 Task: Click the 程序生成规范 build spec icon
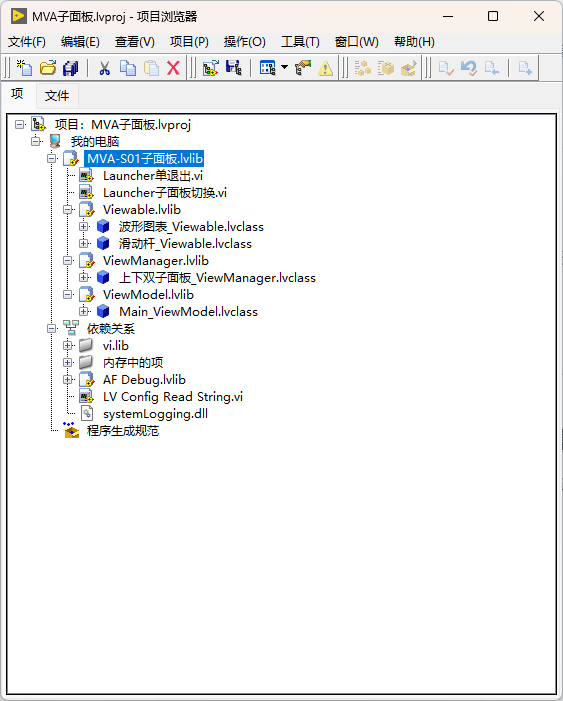71,430
